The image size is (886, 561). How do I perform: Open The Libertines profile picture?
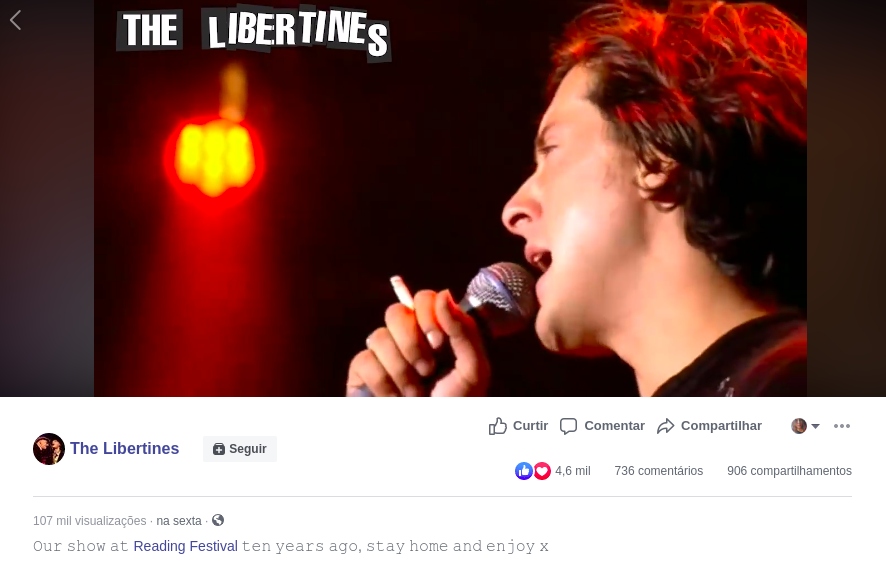click(x=49, y=449)
